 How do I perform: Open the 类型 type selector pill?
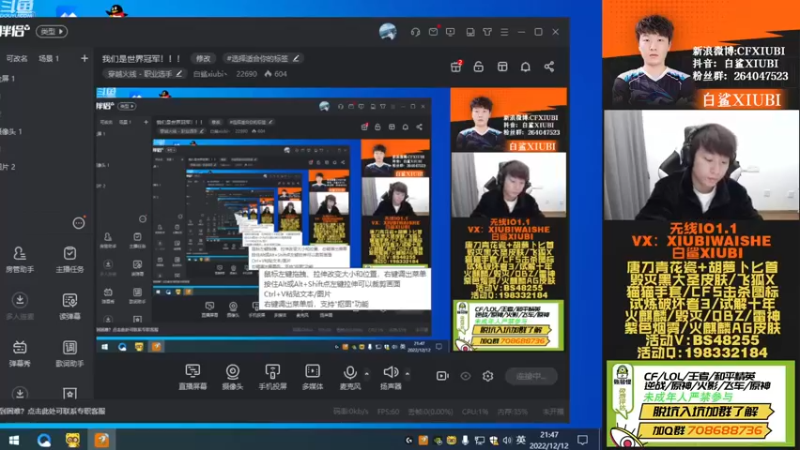tap(52, 32)
